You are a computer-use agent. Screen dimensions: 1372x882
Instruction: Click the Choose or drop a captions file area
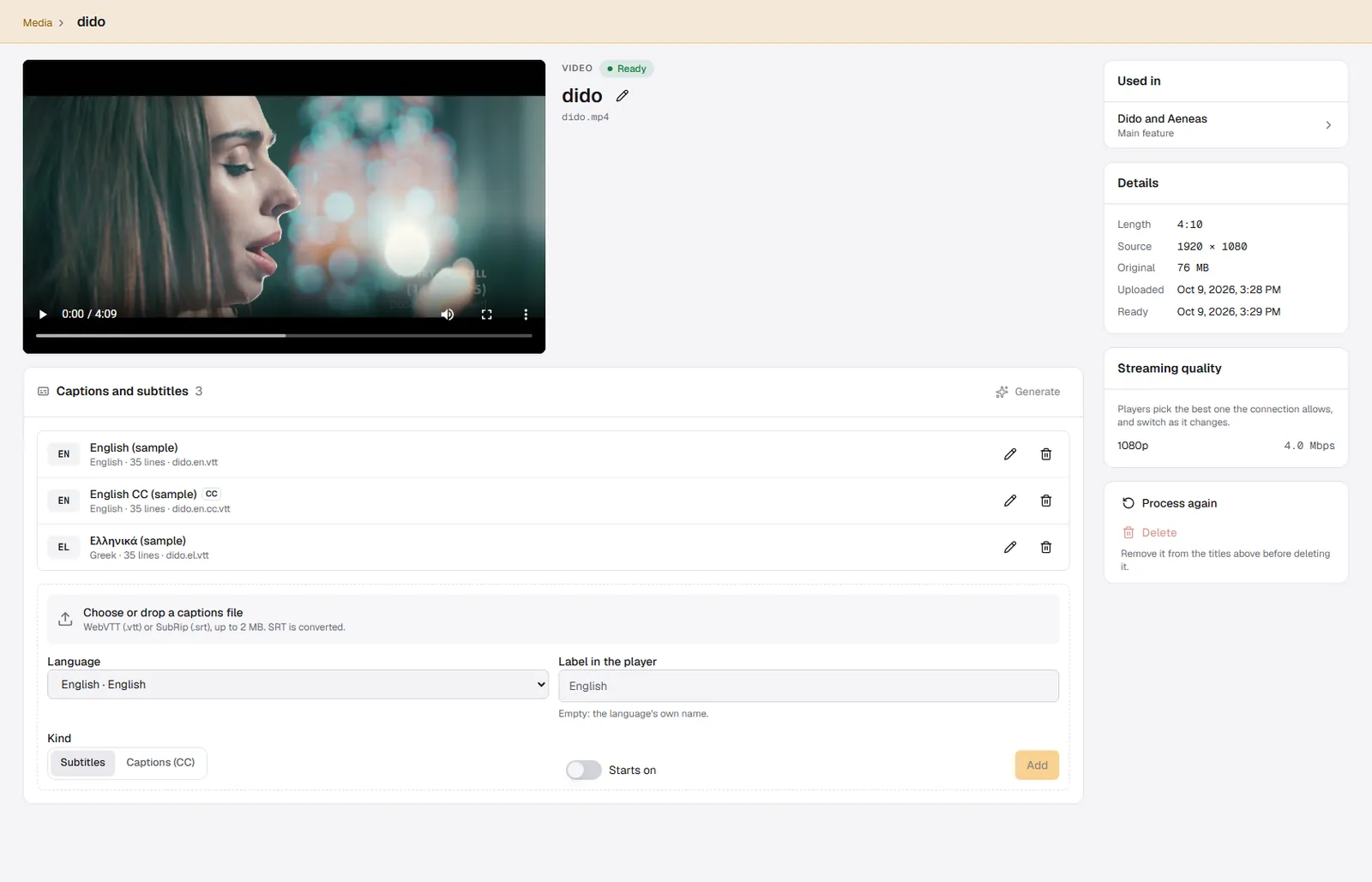point(553,619)
